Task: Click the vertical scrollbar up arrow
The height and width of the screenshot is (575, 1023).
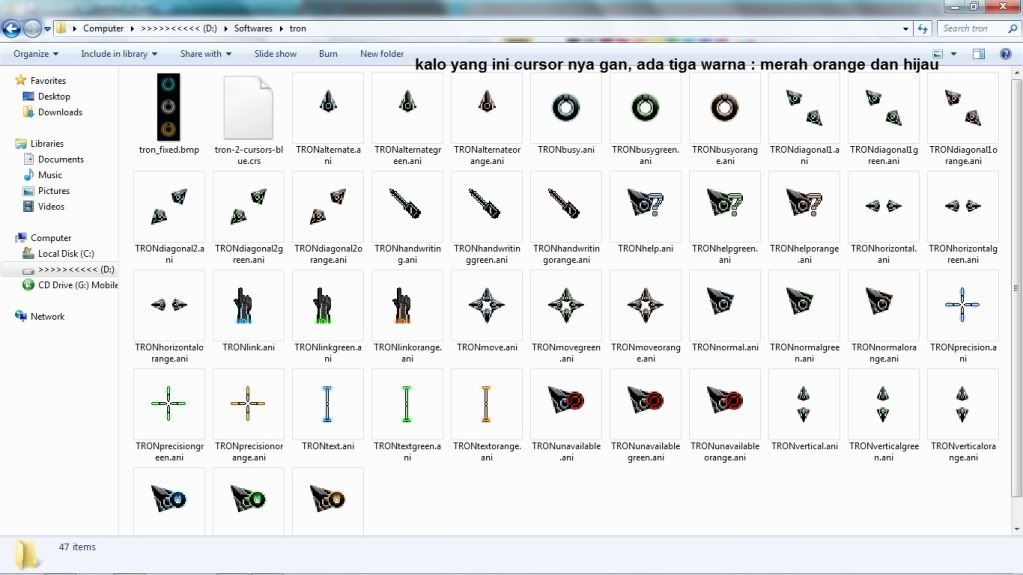Action: click(1016, 73)
